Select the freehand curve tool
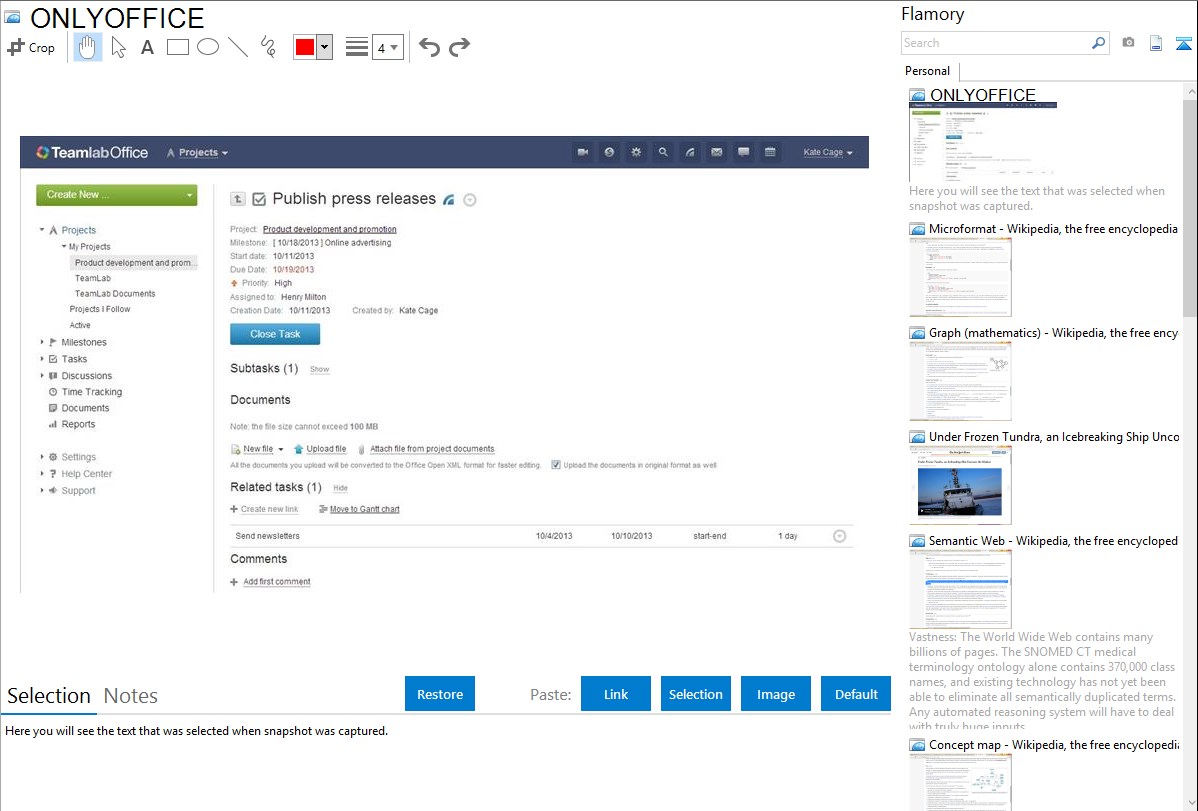 [268, 47]
